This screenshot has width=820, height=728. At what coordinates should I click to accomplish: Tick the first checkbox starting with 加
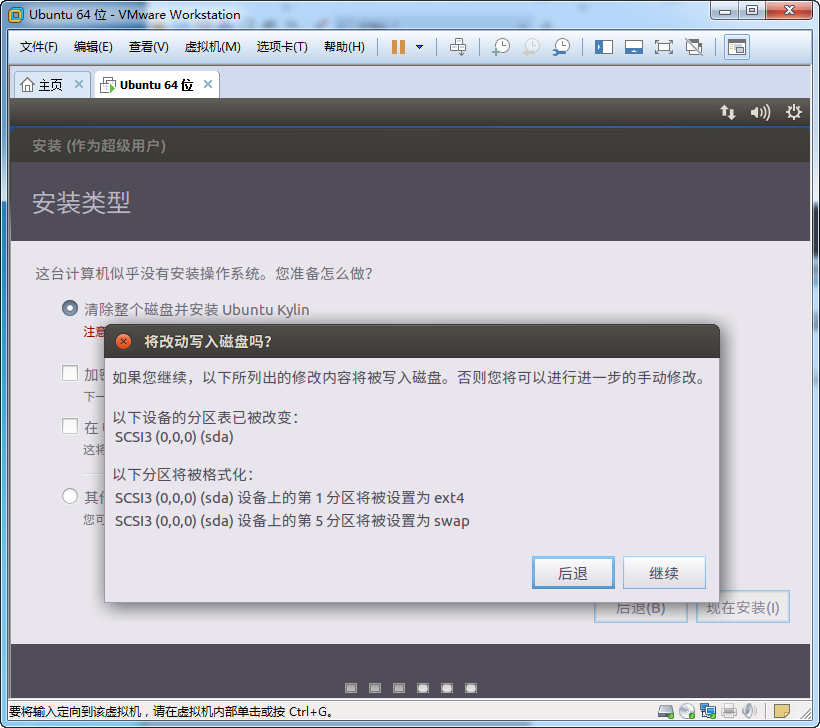click(70, 373)
